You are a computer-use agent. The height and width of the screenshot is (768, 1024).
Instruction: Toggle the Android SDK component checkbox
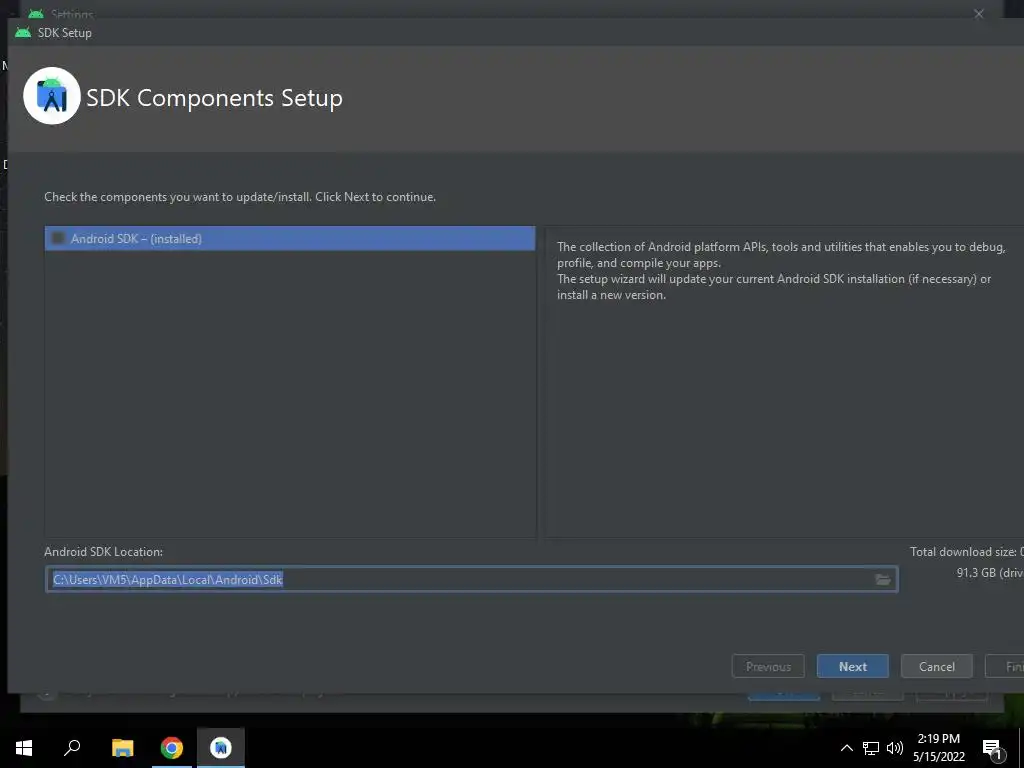point(57,238)
